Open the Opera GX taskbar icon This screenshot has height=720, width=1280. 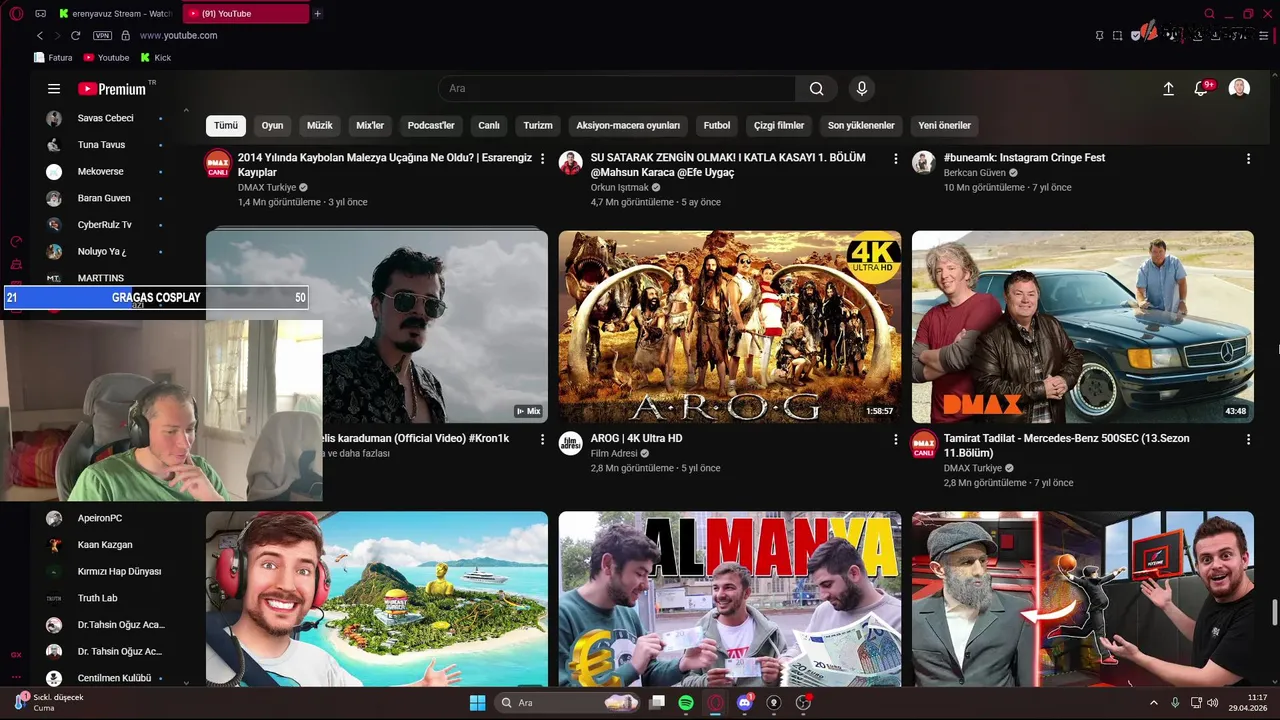(x=715, y=703)
